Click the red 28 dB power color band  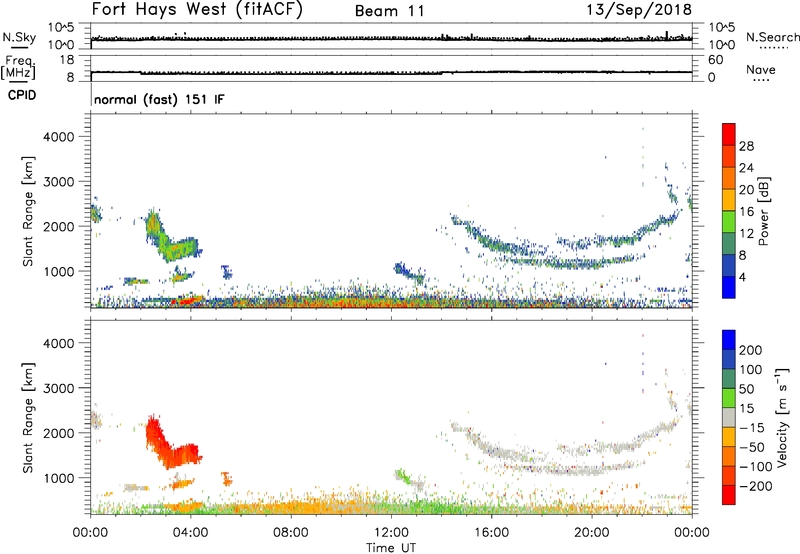coord(729,135)
